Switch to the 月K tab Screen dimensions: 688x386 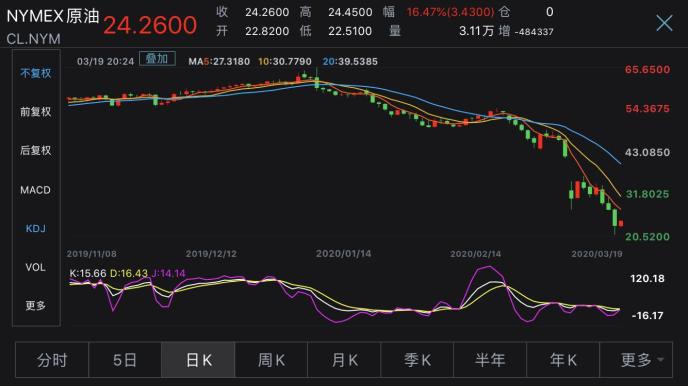pyautogui.click(x=344, y=360)
